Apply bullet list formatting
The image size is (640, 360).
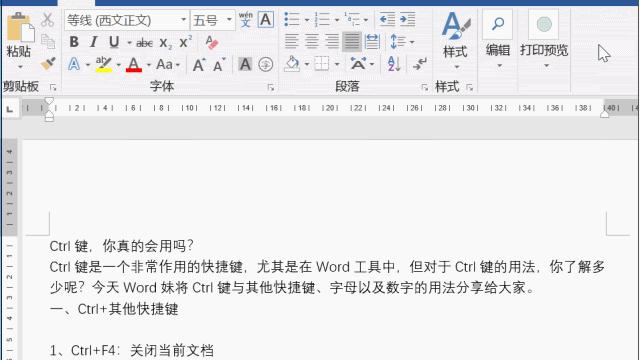coord(292,19)
